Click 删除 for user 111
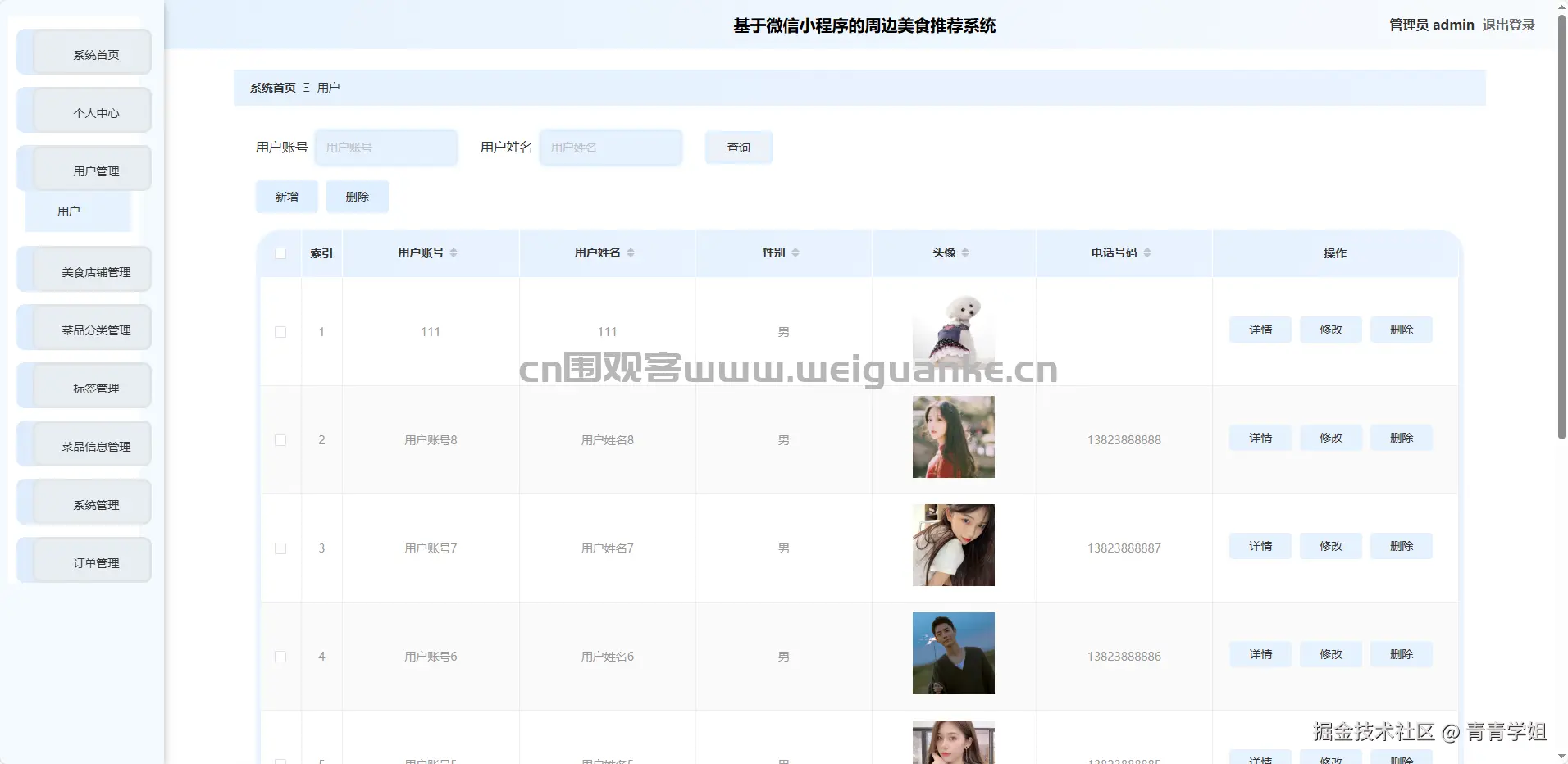The width and height of the screenshot is (1568, 764). (x=1402, y=330)
